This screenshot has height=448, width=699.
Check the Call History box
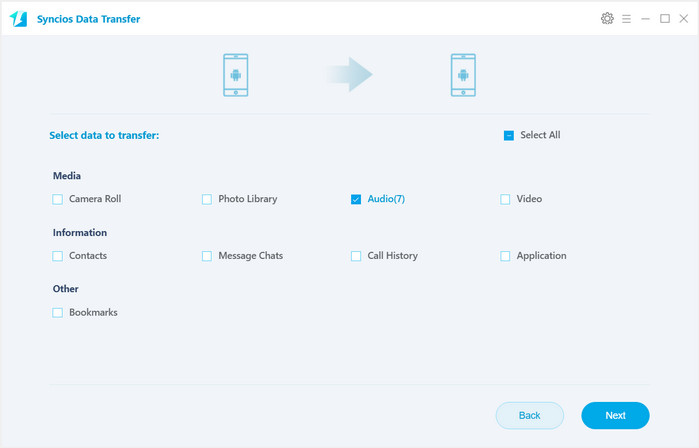pyautogui.click(x=356, y=256)
